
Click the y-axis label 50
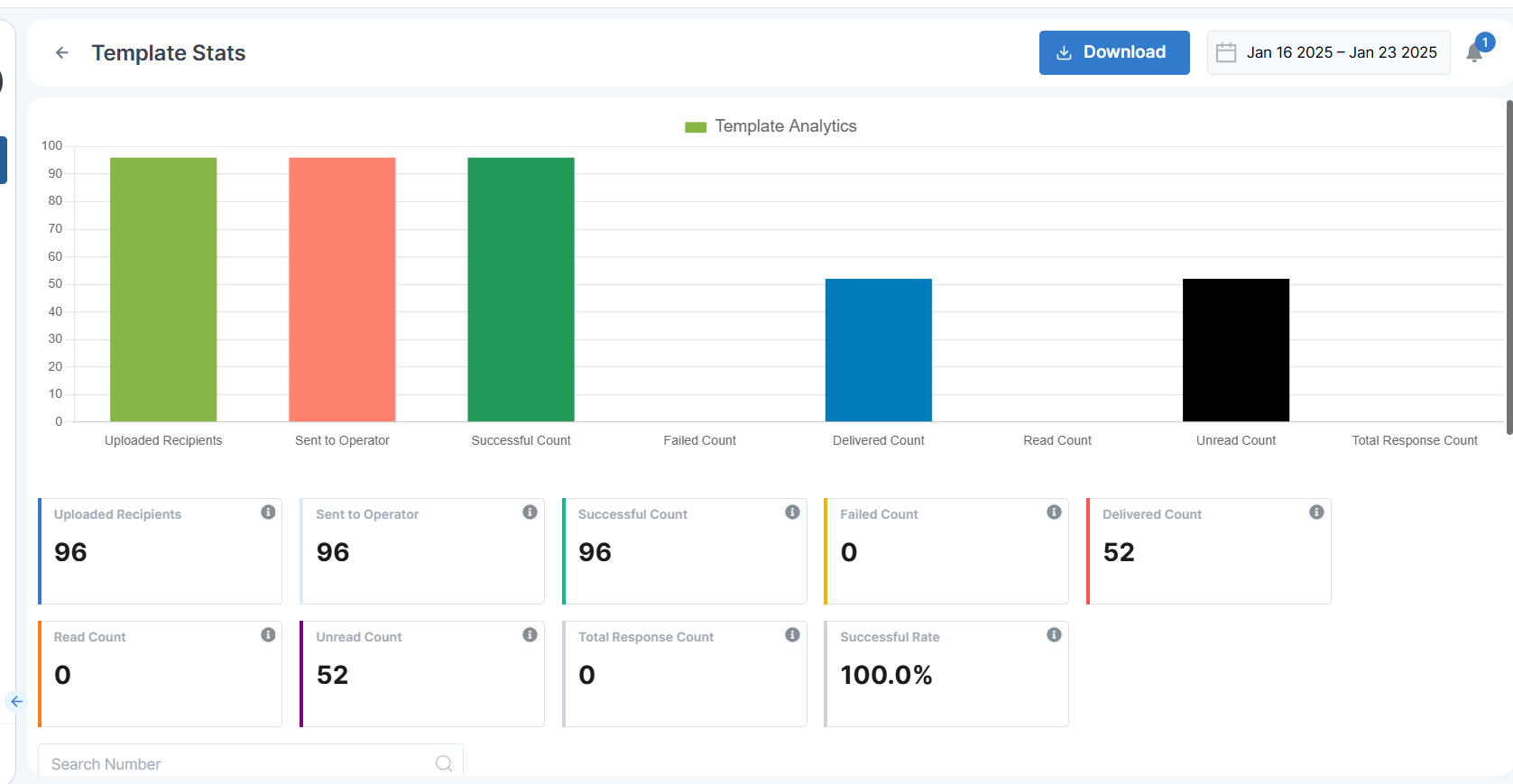(56, 283)
